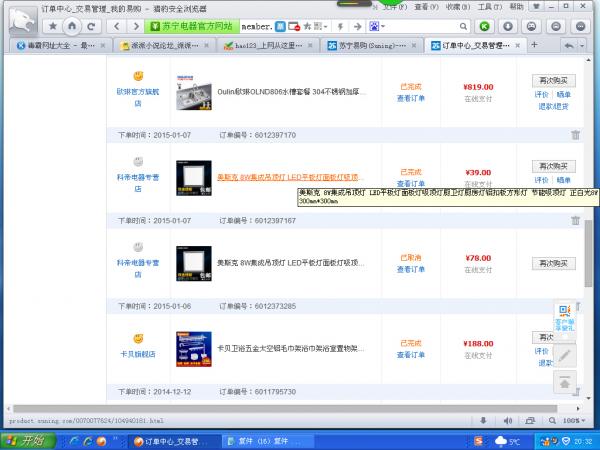Viewport: 600px width, 450px height.
Task: Click the address bar URL text
Action: tap(257, 26)
